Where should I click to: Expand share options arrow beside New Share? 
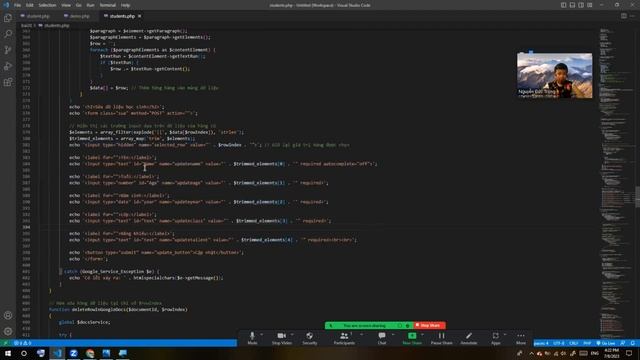[422, 334]
